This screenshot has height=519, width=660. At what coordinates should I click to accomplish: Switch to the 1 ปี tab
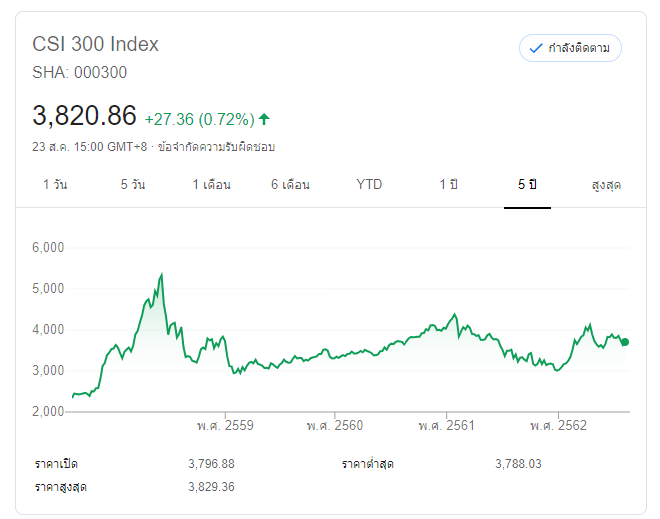tap(448, 185)
